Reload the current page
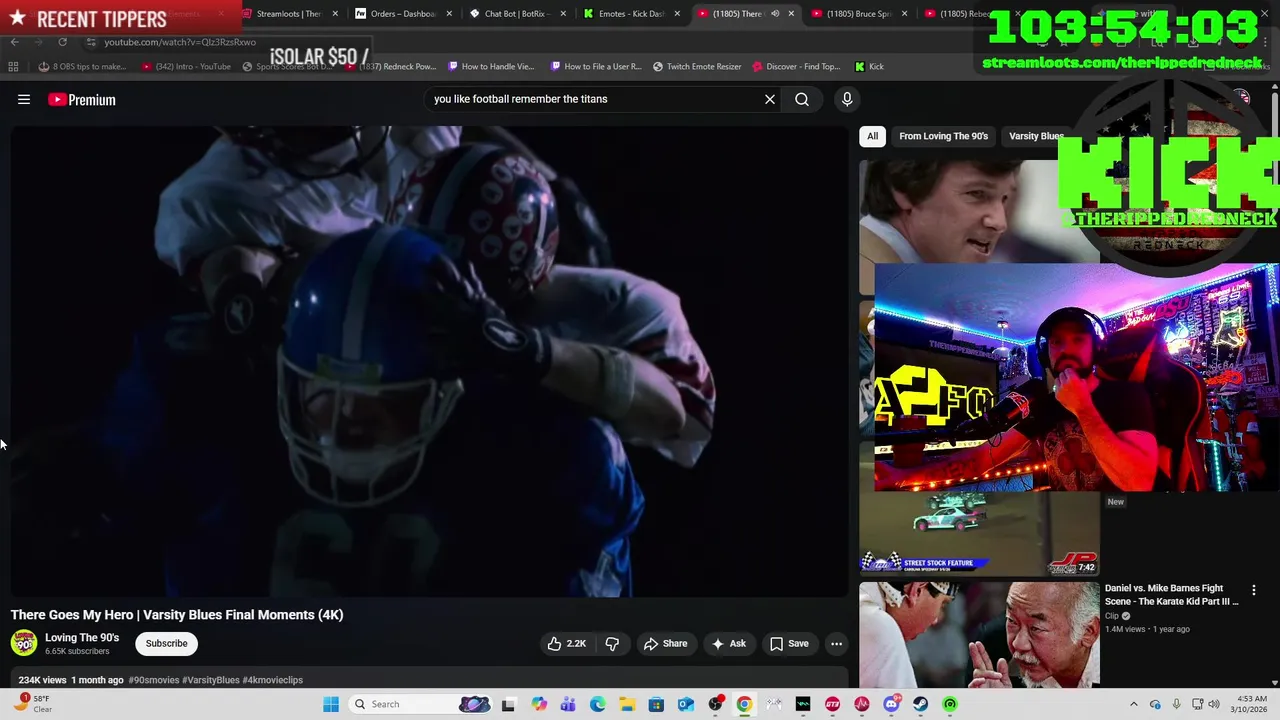Viewport: 1280px width, 720px height. 62,42
